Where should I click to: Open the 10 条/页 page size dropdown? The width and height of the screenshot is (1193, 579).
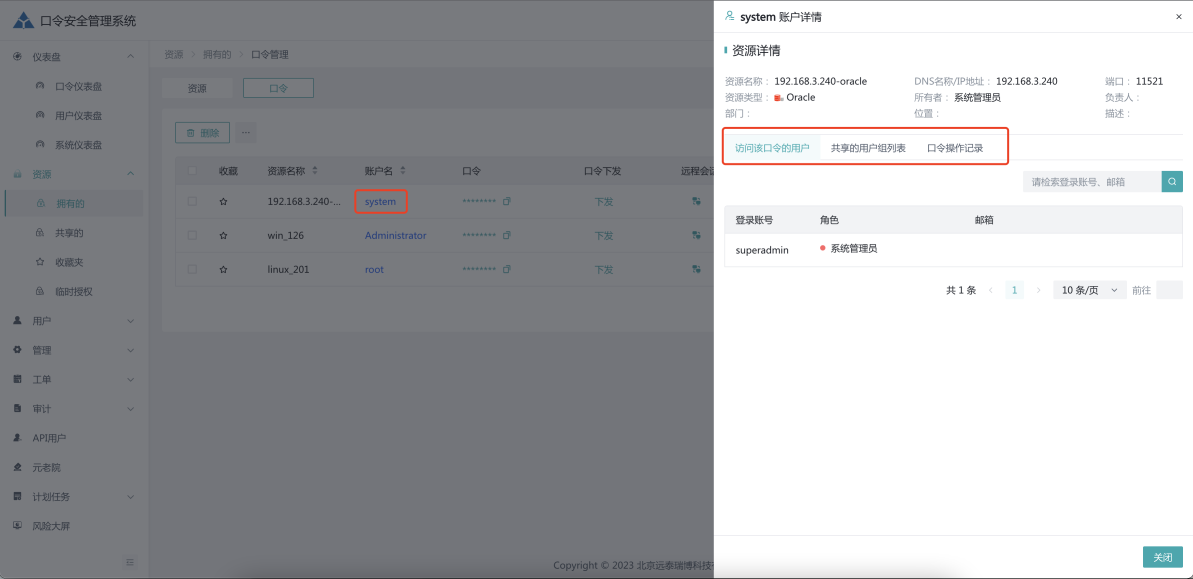coord(1089,290)
